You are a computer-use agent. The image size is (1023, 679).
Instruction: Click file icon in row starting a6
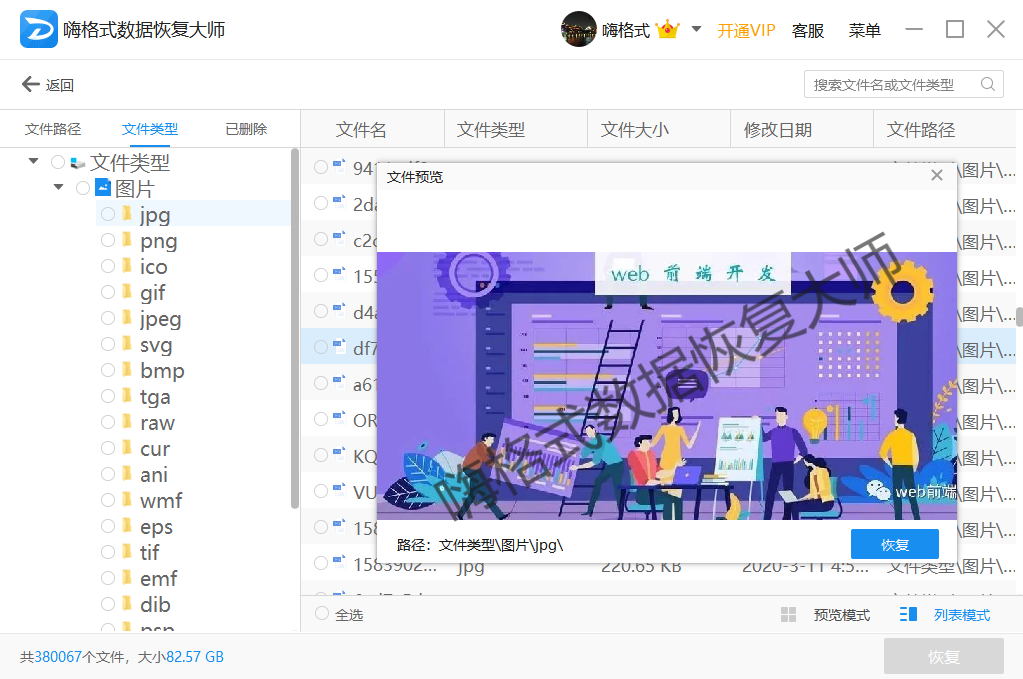[x=339, y=382]
